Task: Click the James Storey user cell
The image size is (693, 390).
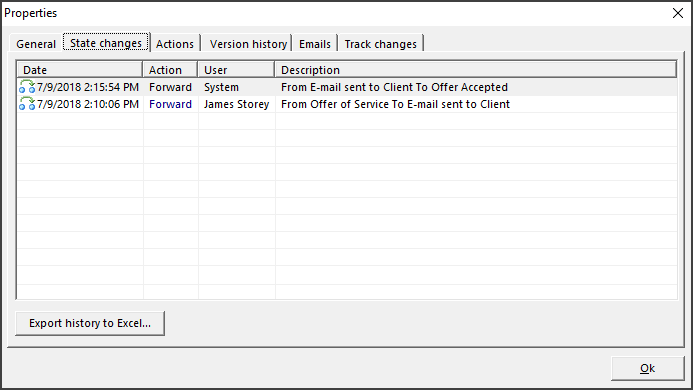Action: [236, 104]
